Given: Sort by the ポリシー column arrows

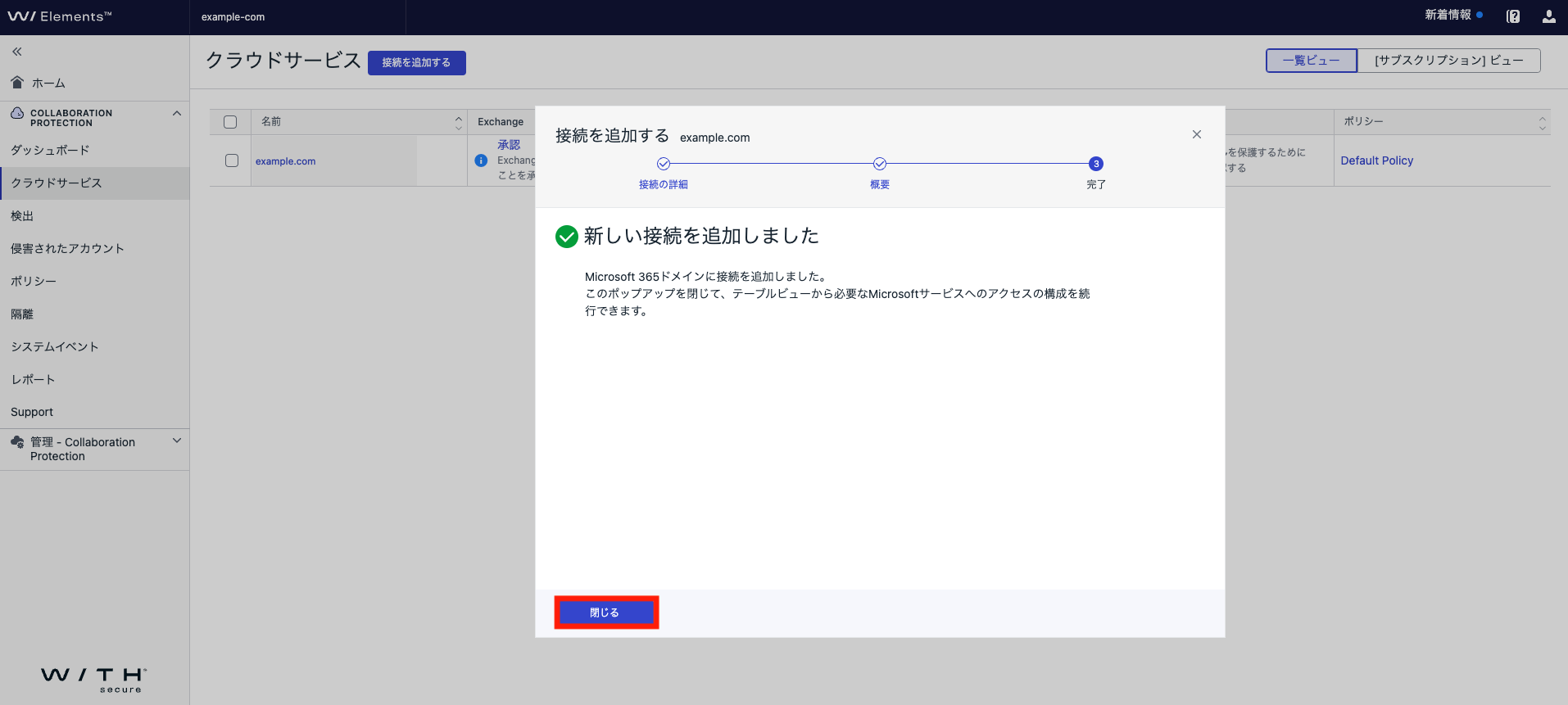Looking at the screenshot, I should (1543, 122).
